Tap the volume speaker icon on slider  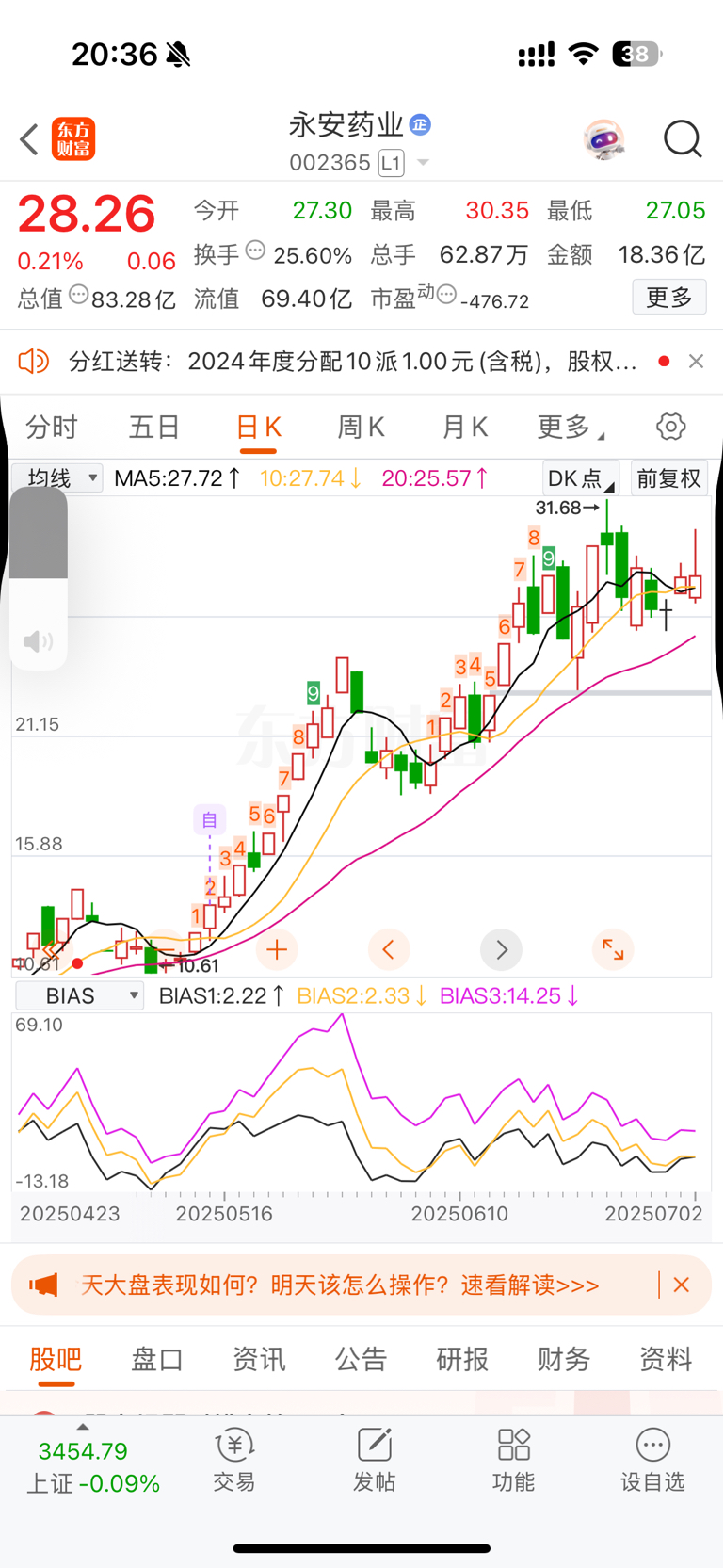click(38, 642)
